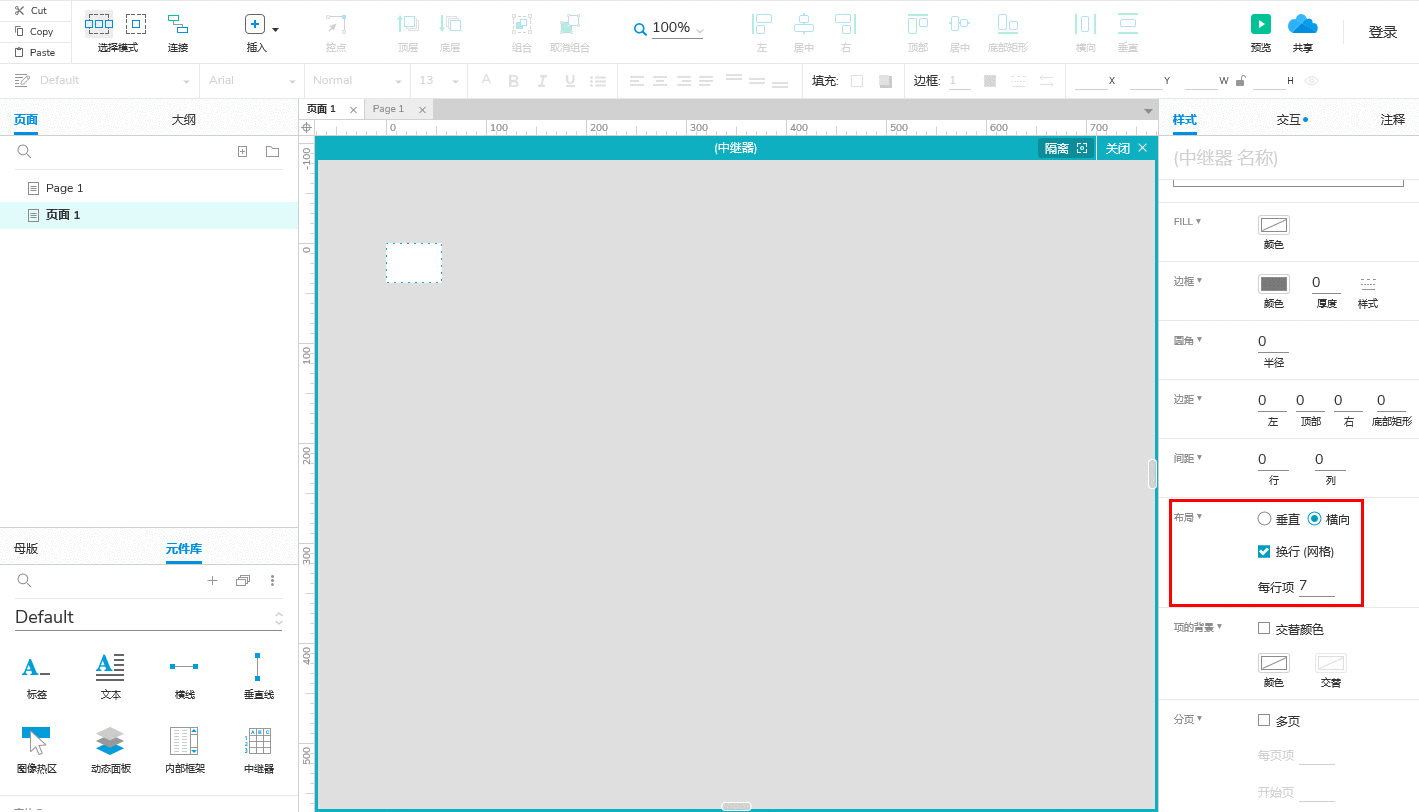Select the 动态面板 dynamic panel widget
1419x812 pixels.
110,751
